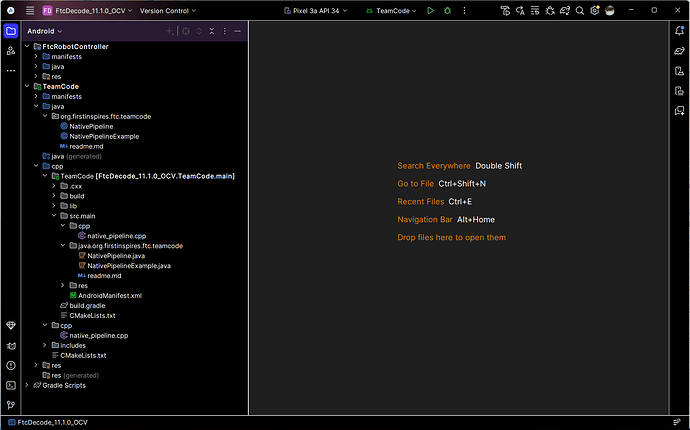Run the TeamCode configuration with the play icon

430,11
